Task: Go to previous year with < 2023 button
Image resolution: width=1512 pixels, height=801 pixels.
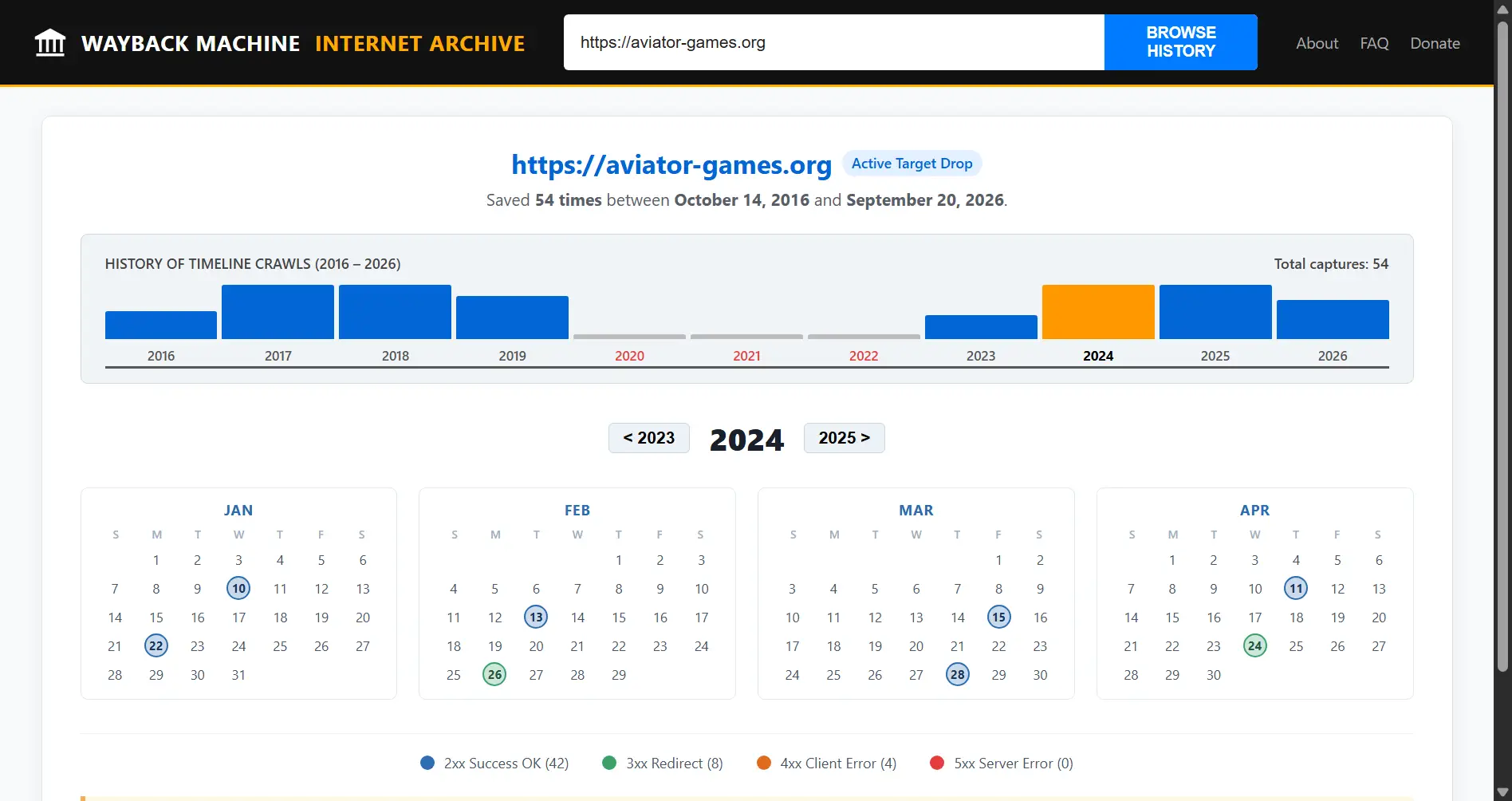Action: [649, 438]
